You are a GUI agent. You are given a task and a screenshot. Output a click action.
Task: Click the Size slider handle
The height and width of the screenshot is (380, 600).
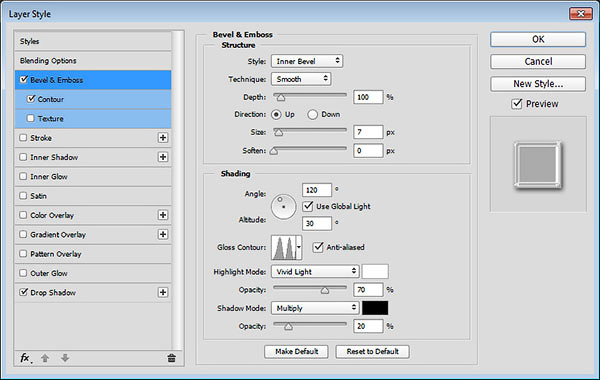coord(279,132)
